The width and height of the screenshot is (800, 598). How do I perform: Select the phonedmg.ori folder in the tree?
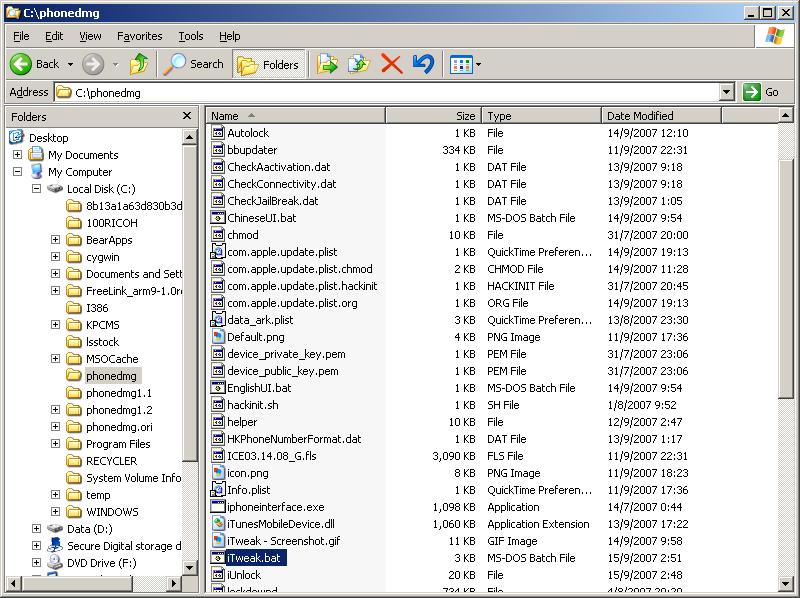pos(119,427)
